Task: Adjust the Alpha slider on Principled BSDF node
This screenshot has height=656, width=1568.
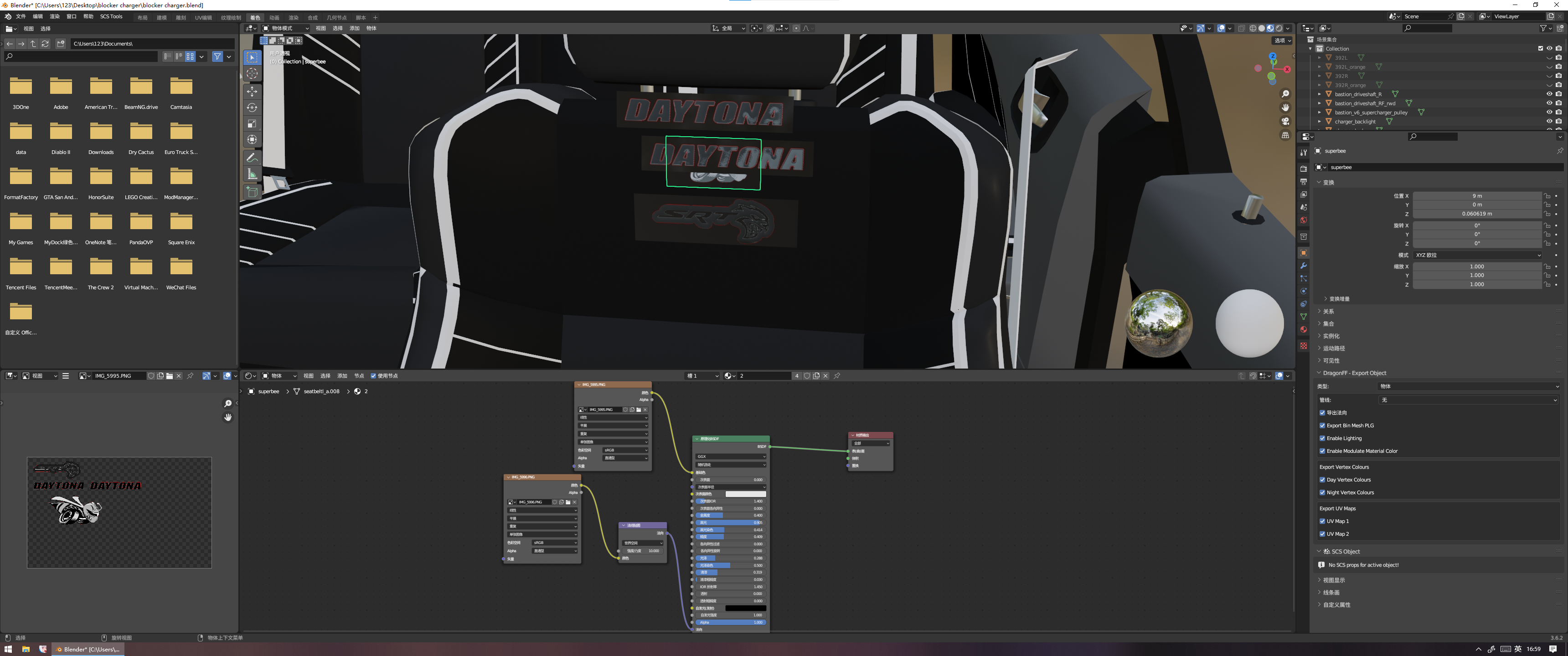Action: point(730,623)
